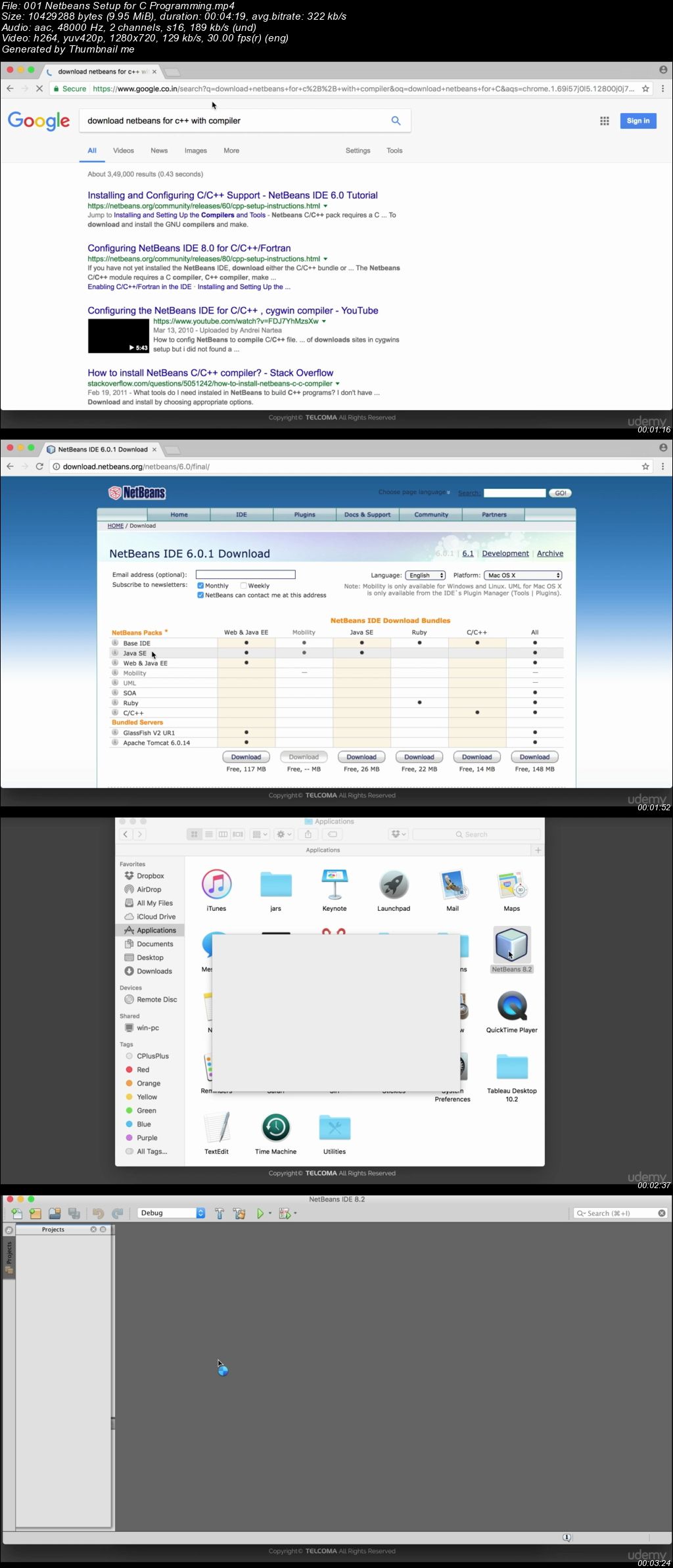Image resolution: width=673 pixels, height=1568 pixels.
Task: Click the Share icon in Finder toolbar
Action: [x=308, y=834]
